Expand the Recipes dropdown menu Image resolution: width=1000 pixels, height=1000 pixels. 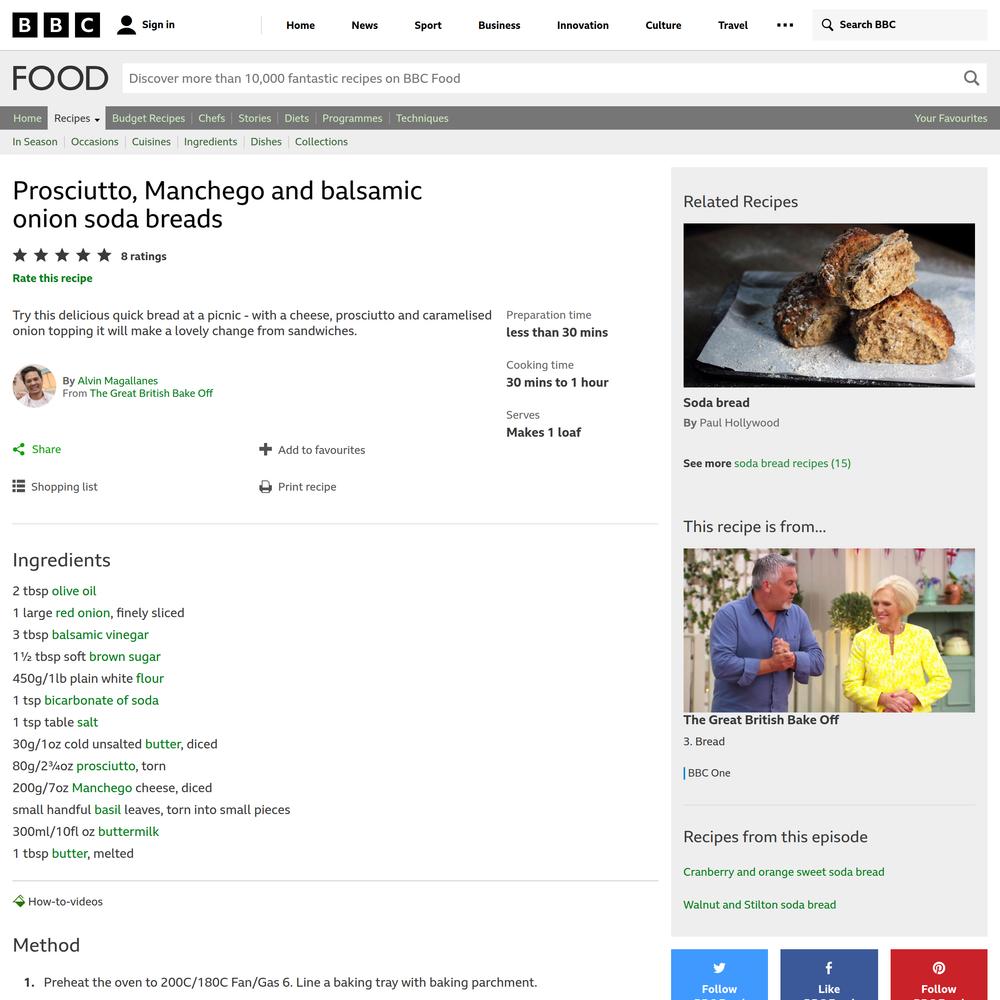pyautogui.click(x=77, y=118)
